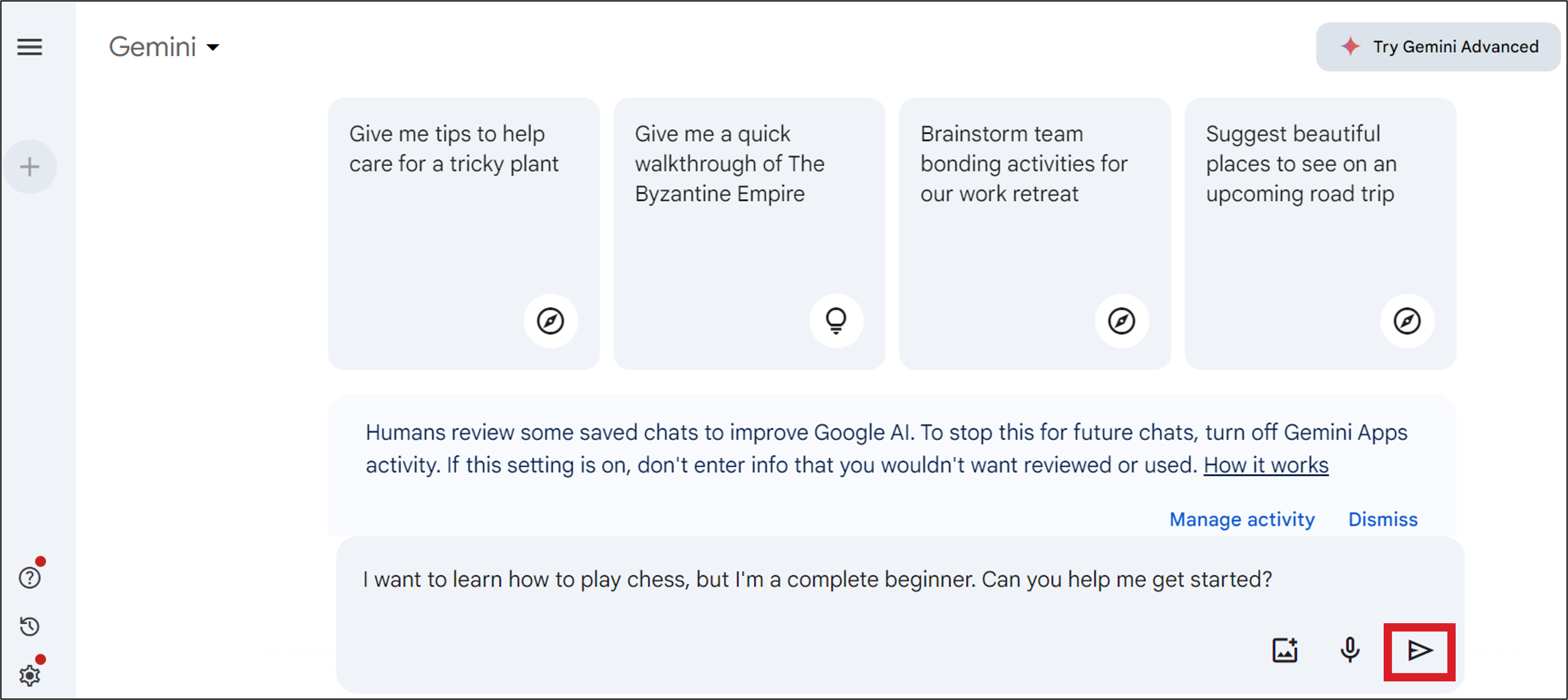Click lightbulb icon on Byzantine Empire card
Viewport: 1568px width, 700px height.
(x=836, y=321)
